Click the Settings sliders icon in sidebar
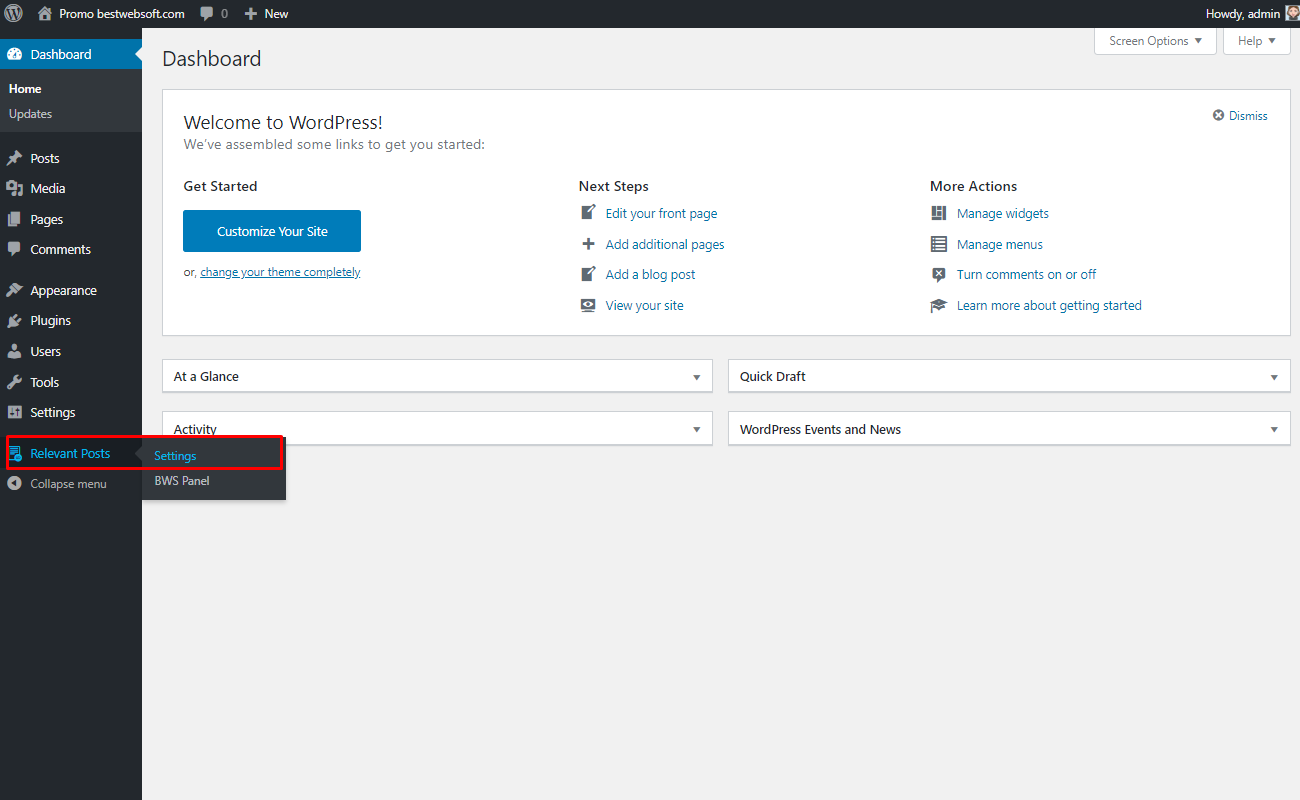1300x800 pixels. click(x=14, y=412)
